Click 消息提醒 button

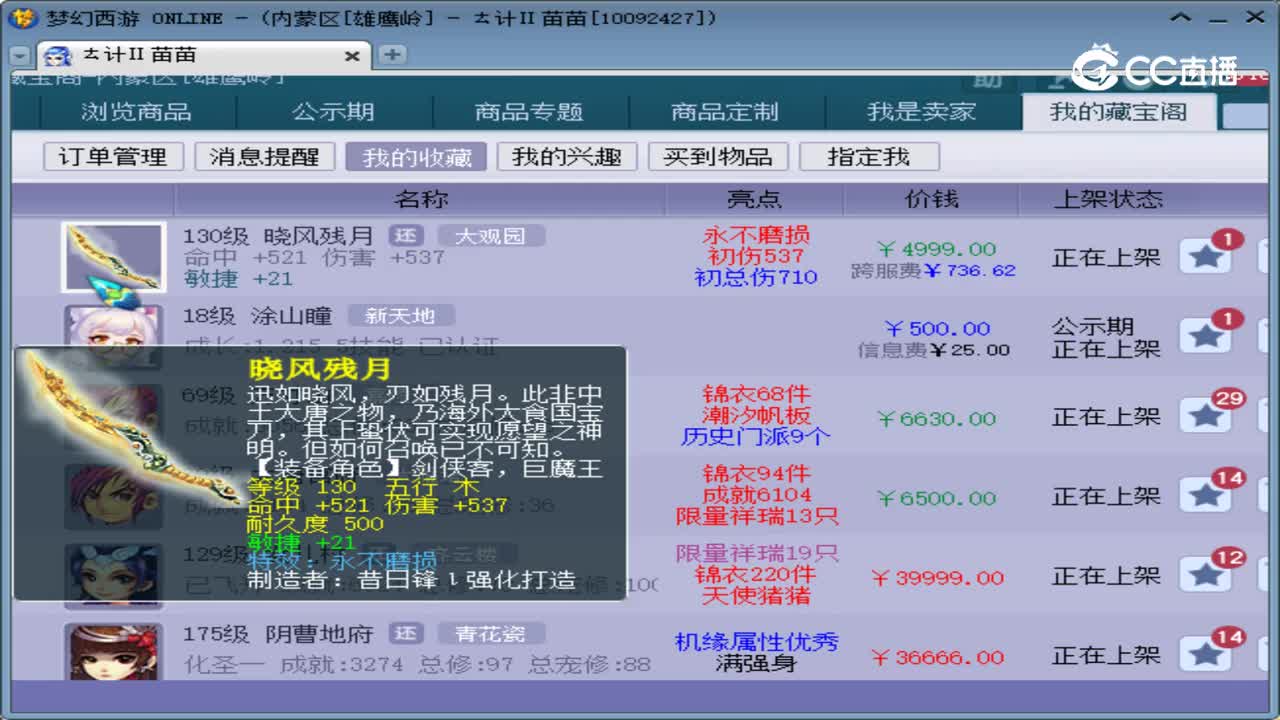(x=264, y=157)
